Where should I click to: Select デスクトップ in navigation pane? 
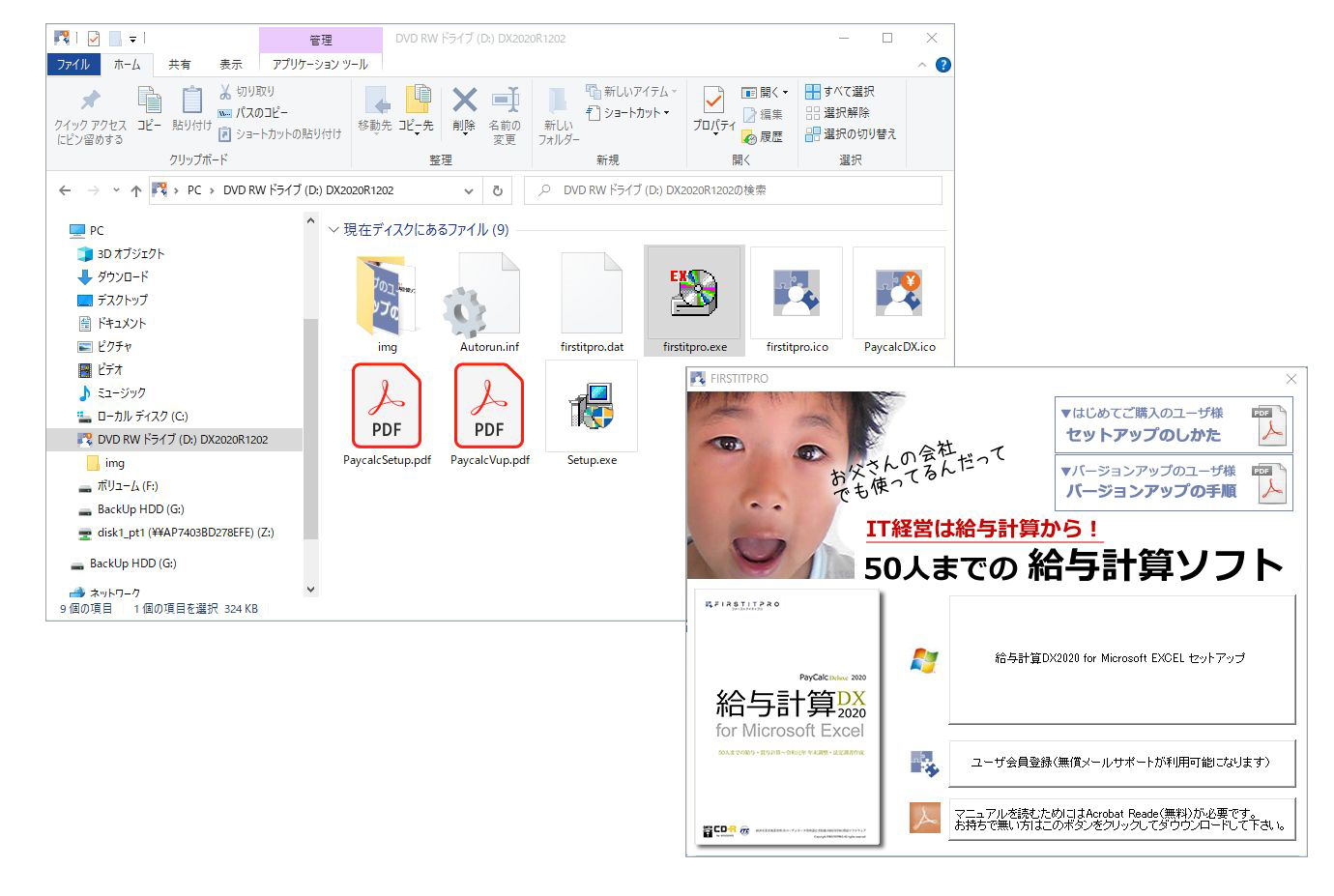pyautogui.click(x=112, y=300)
